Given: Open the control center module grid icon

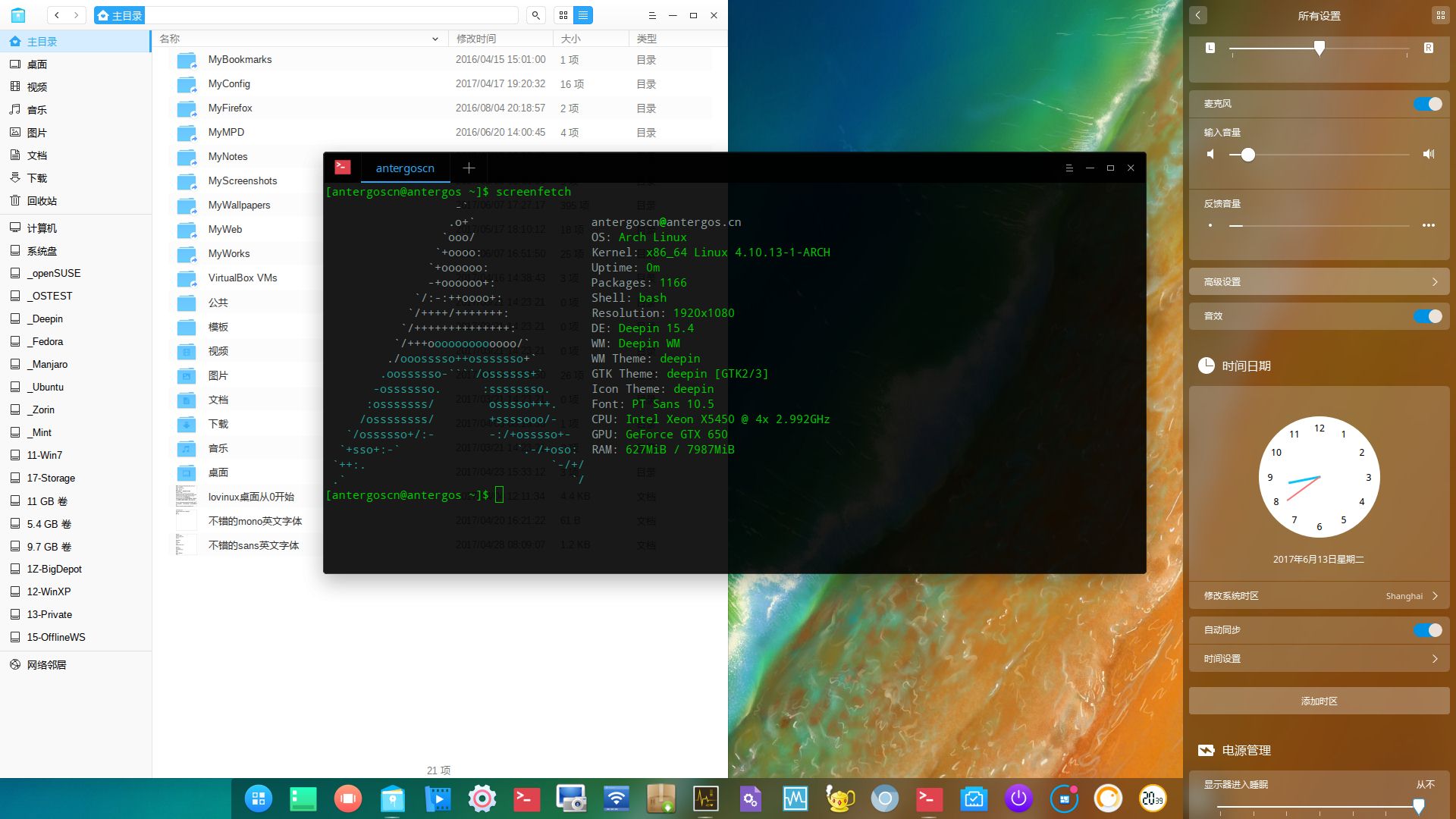Looking at the screenshot, I should (1440, 15).
